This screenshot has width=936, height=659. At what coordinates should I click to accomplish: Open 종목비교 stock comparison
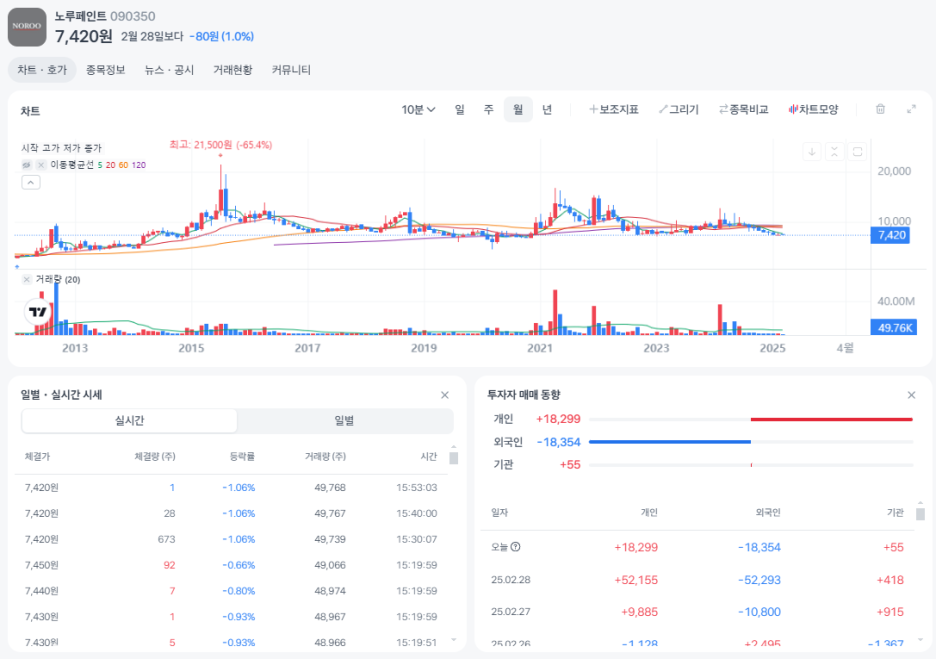(x=744, y=110)
